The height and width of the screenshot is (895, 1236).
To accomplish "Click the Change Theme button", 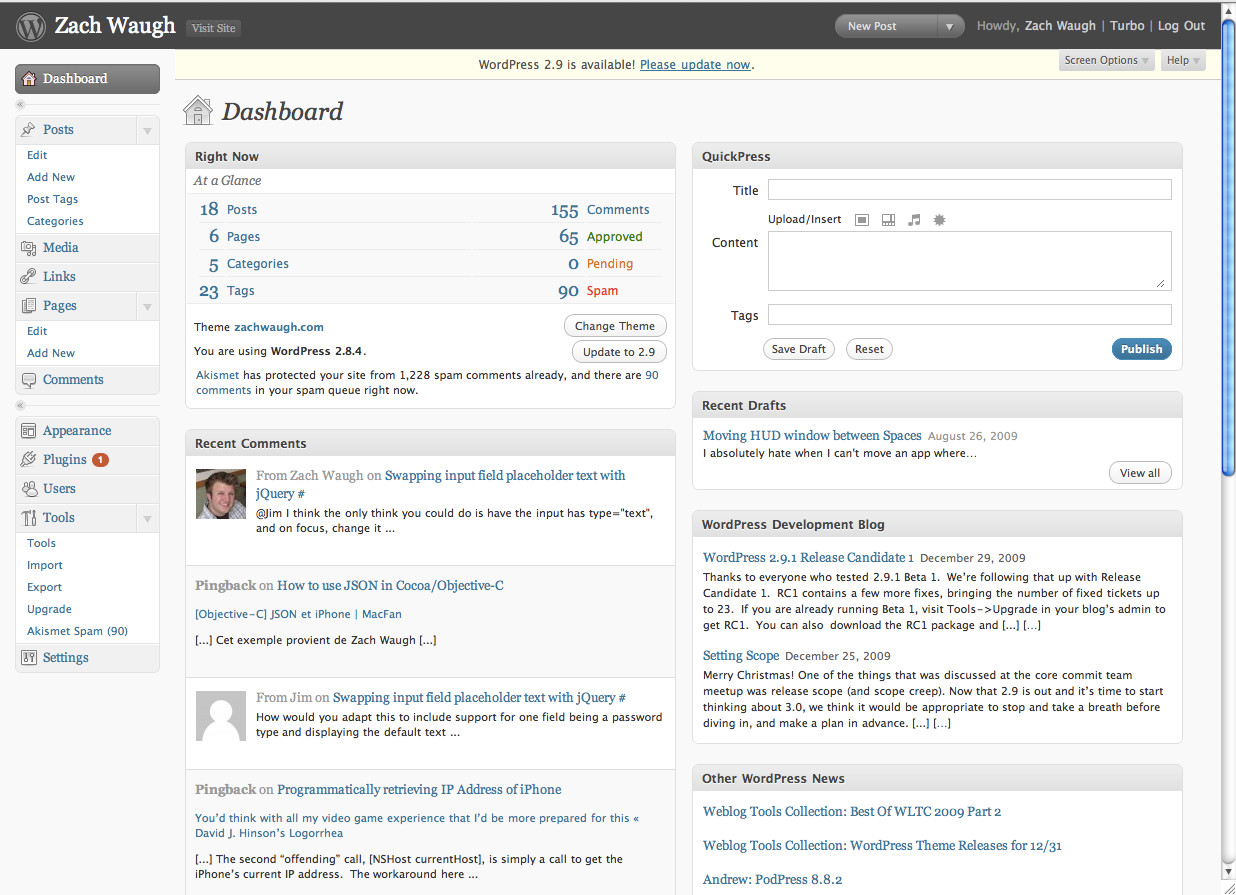I will pyautogui.click(x=615, y=326).
